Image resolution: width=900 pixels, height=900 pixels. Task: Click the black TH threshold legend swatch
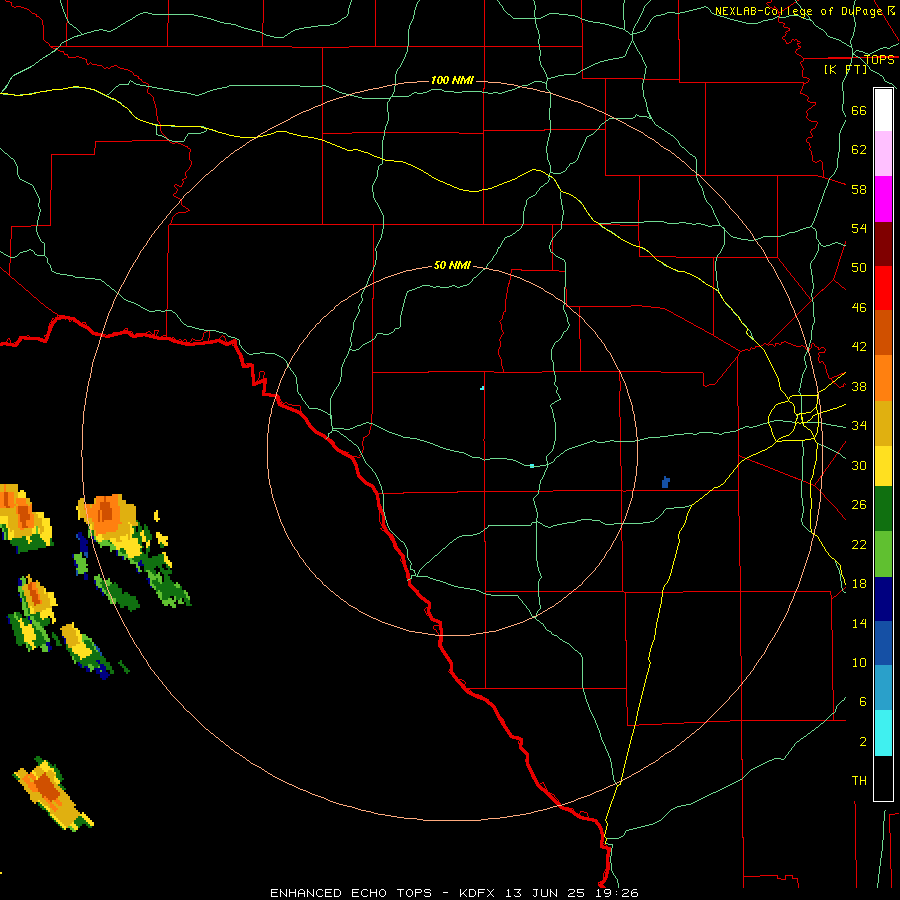(x=883, y=778)
